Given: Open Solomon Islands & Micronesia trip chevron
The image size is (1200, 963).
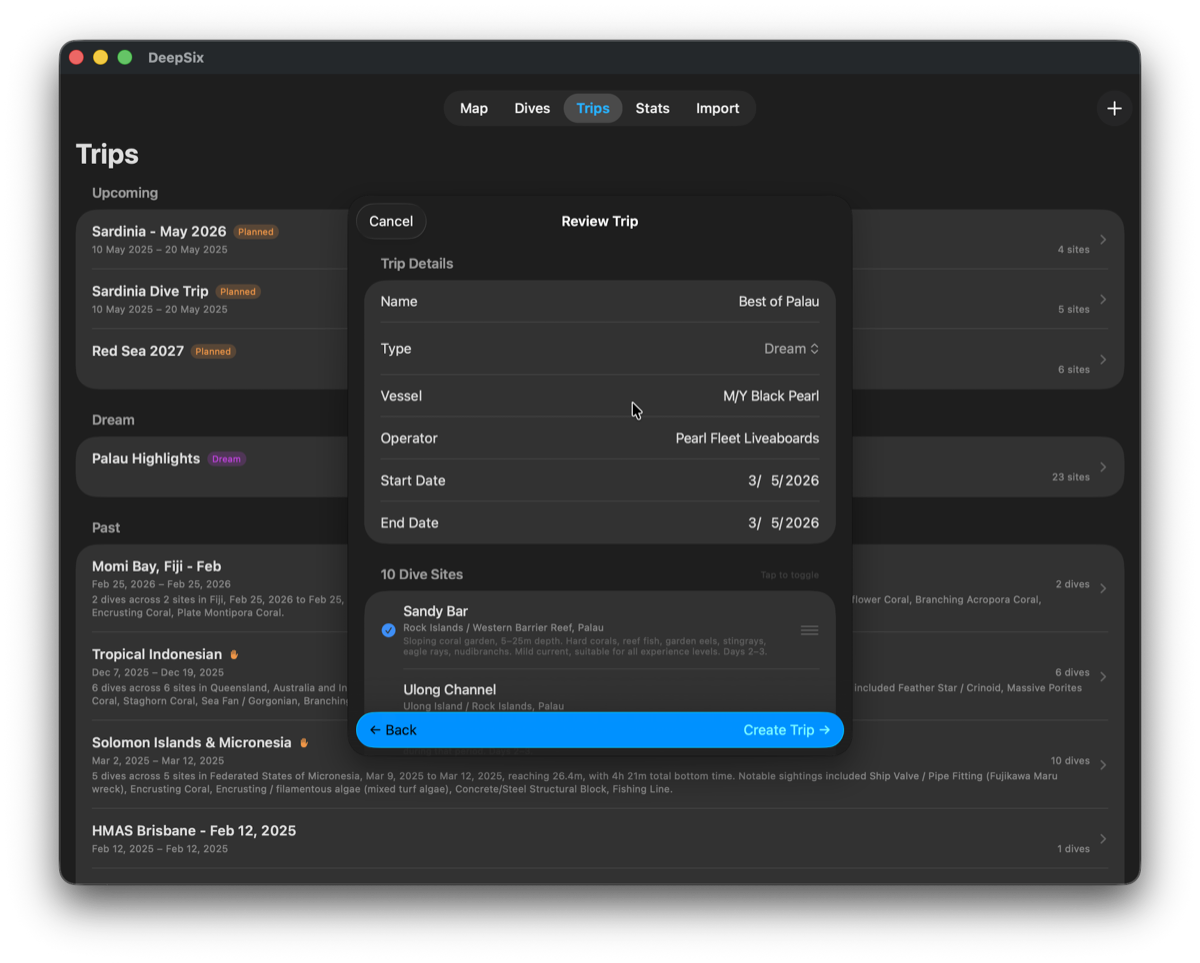Looking at the screenshot, I should click(1103, 765).
